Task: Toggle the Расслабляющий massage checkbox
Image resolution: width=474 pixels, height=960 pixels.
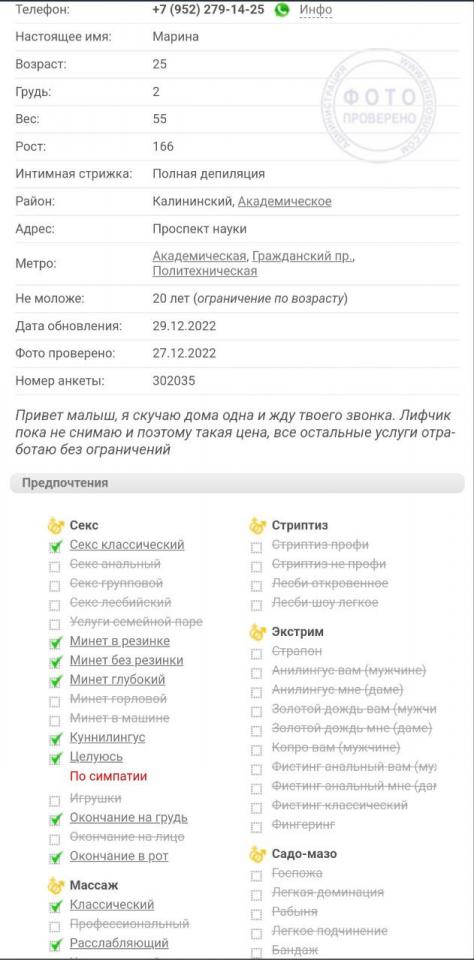Action: pos(55,944)
